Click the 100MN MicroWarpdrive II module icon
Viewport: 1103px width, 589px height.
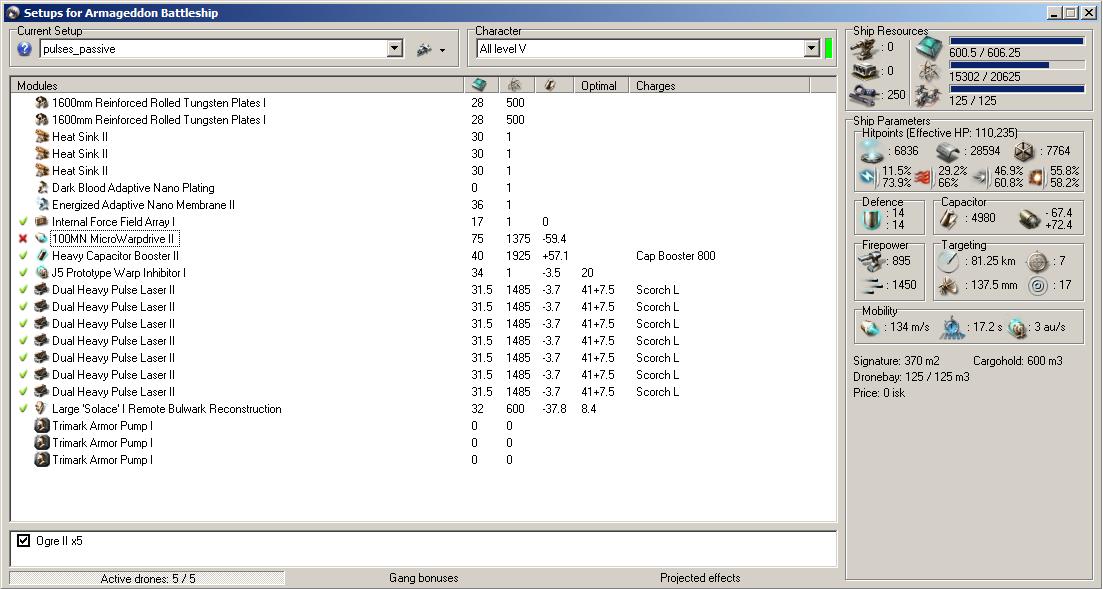point(42,239)
